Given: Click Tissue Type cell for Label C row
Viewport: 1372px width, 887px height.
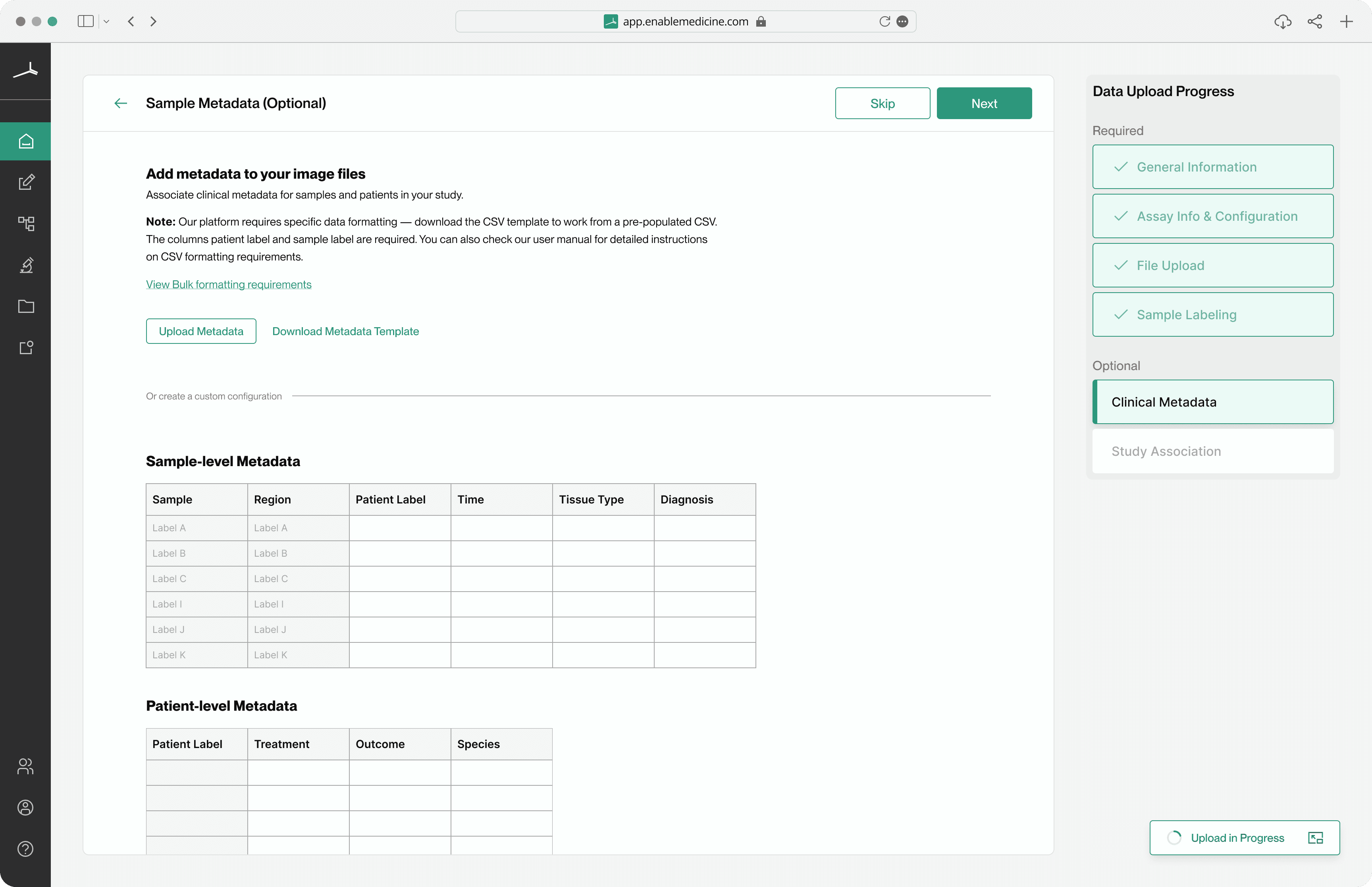Looking at the screenshot, I should point(603,578).
